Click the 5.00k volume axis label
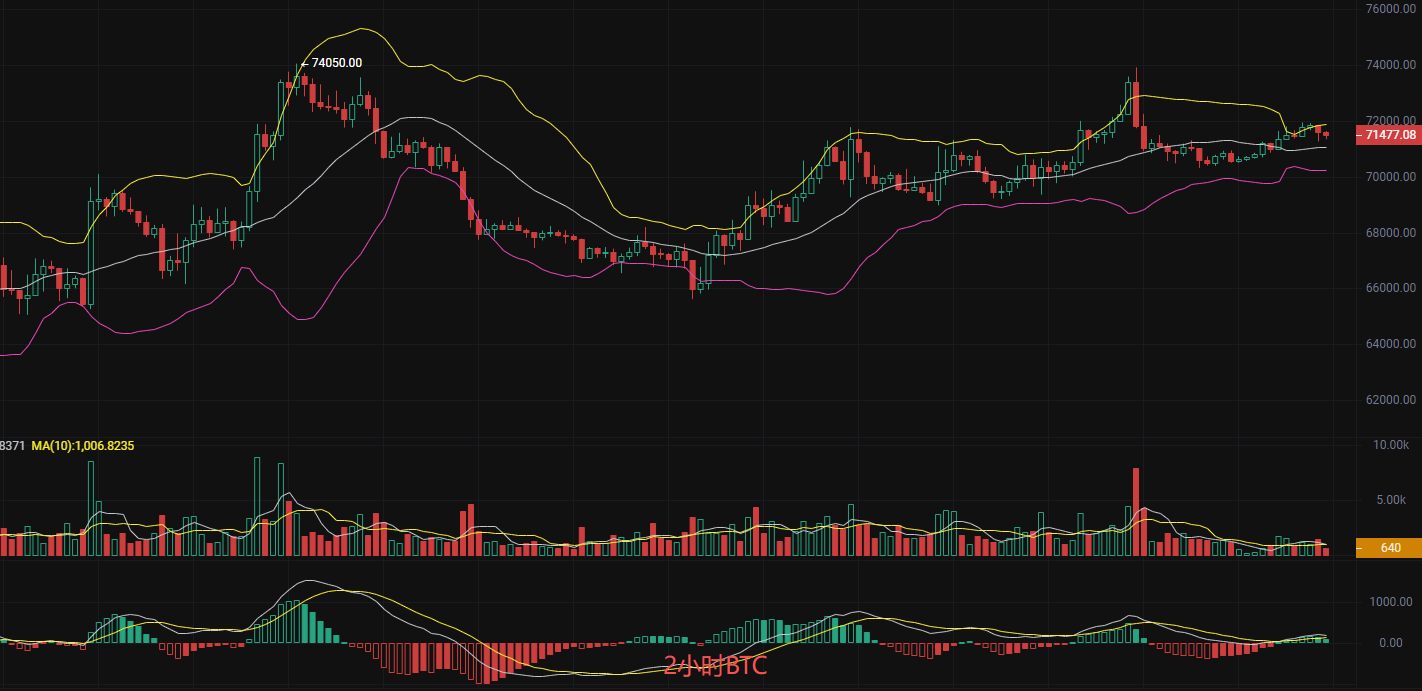1422x691 pixels. tap(1393, 500)
